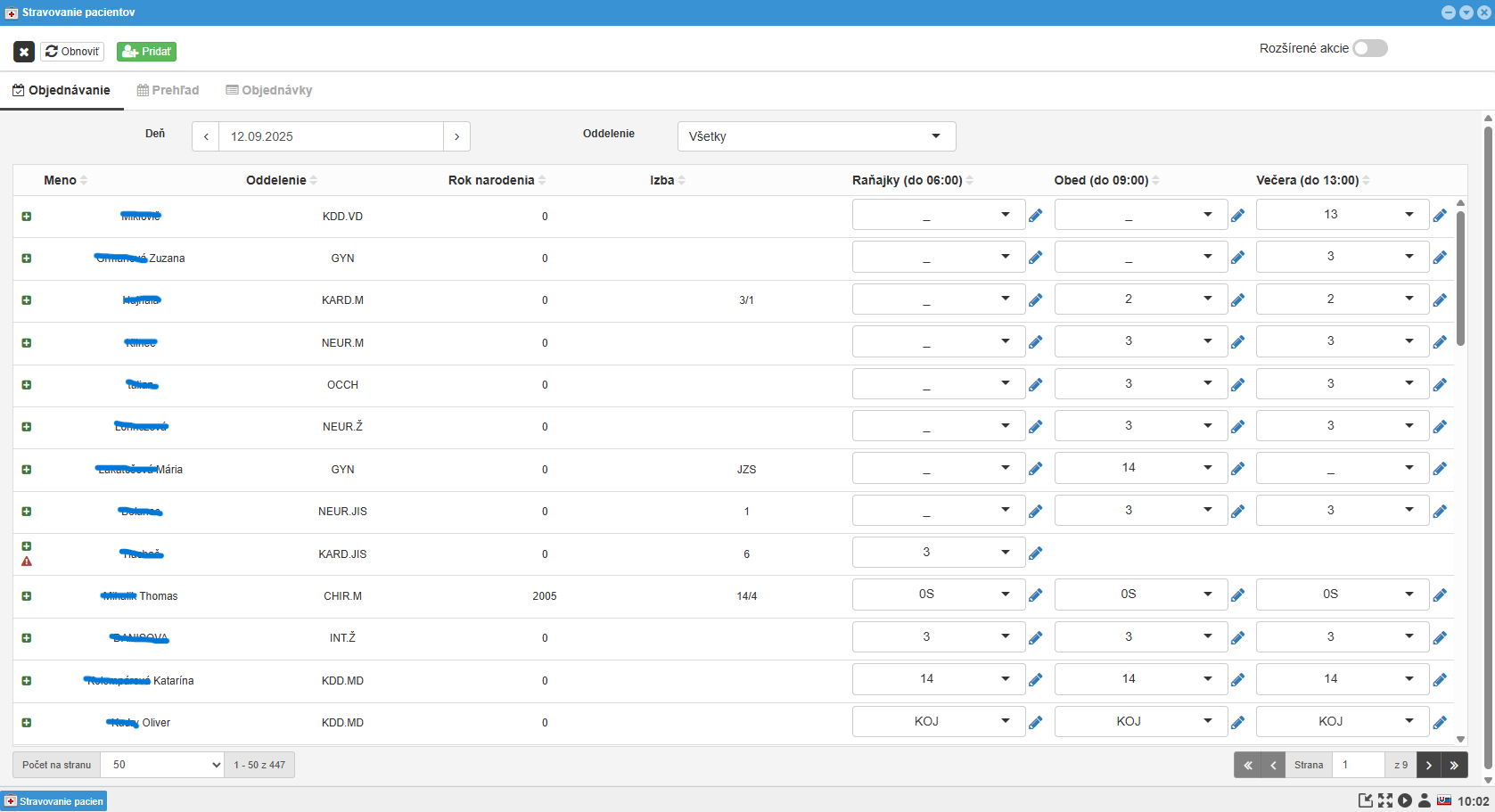Jump to last page button

coord(1455,765)
